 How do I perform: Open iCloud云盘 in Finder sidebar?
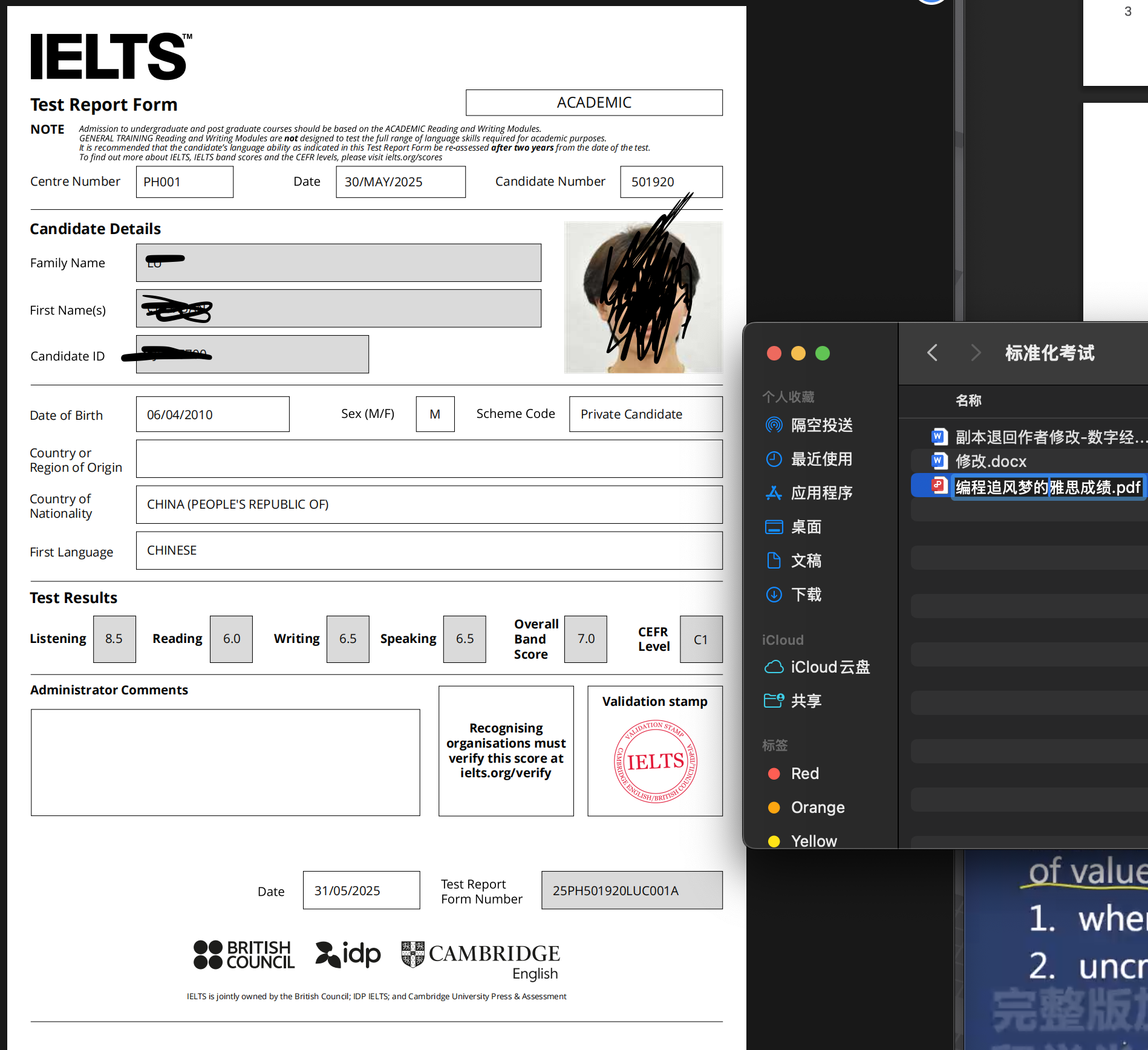coord(817,667)
